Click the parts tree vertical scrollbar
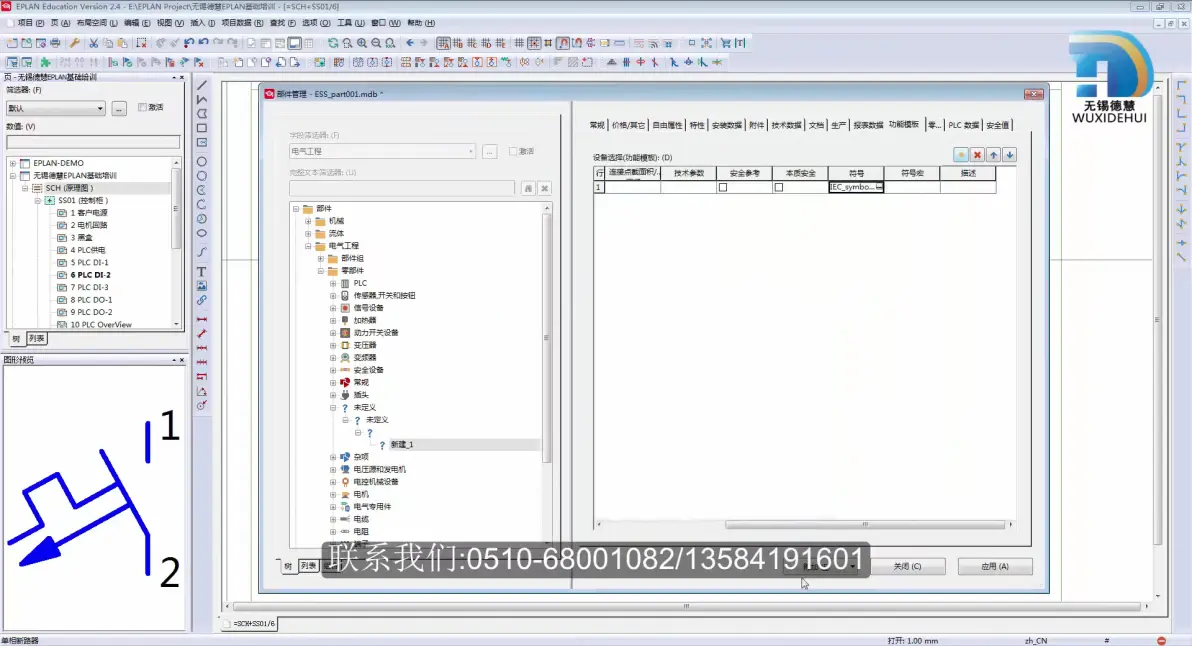This screenshot has height=646, width=1192. click(546, 337)
